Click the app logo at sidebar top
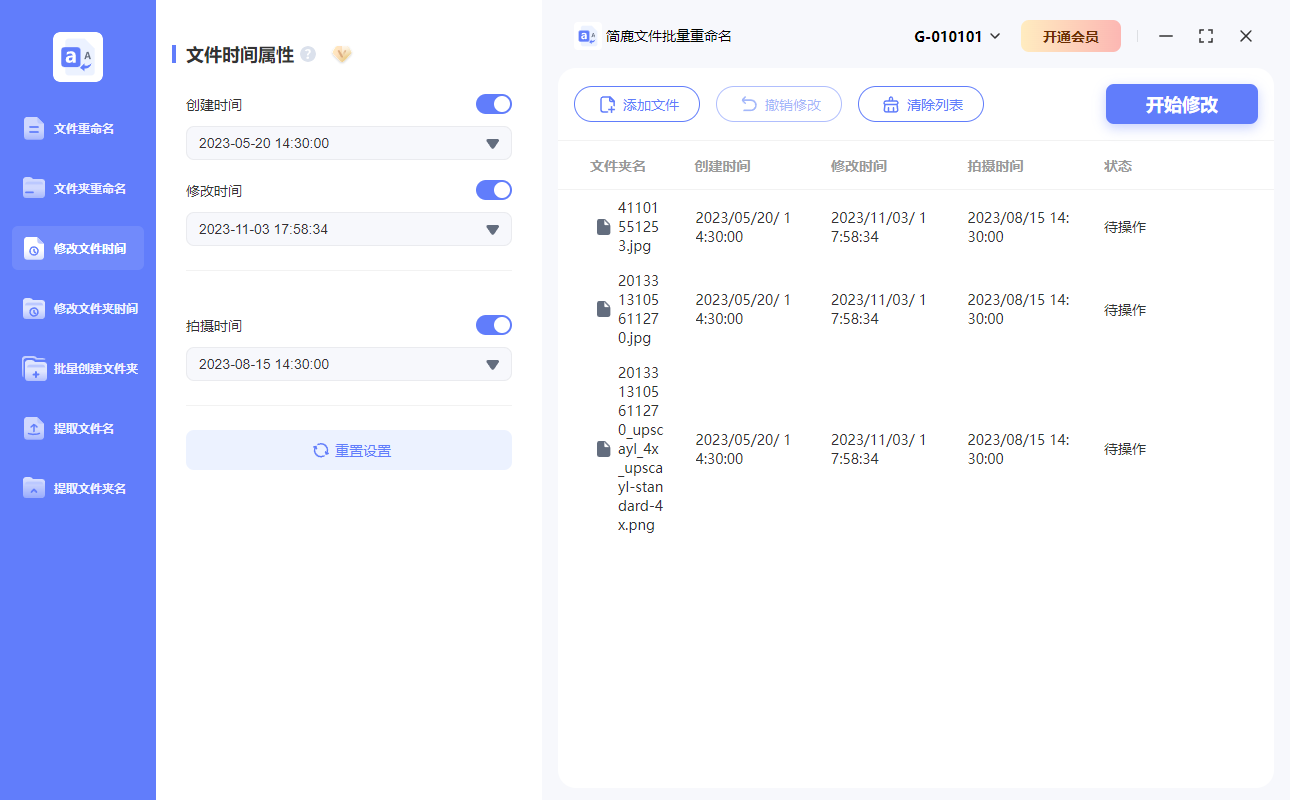This screenshot has width=1290, height=800. click(x=77, y=56)
